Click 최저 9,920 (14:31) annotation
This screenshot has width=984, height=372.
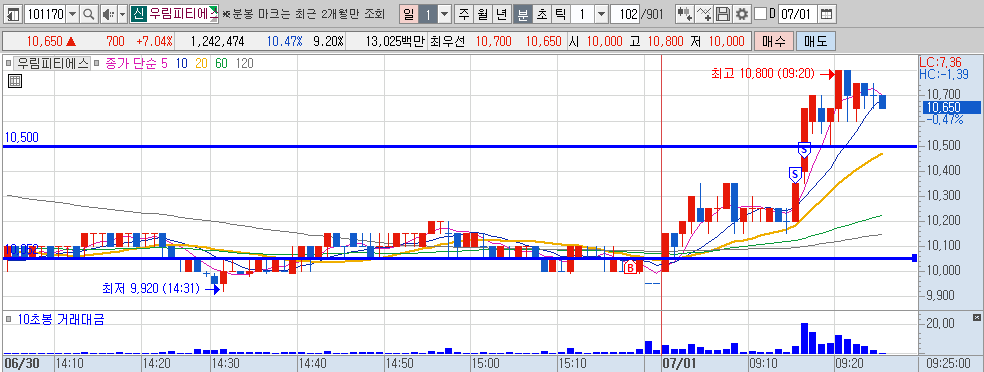(x=151, y=289)
